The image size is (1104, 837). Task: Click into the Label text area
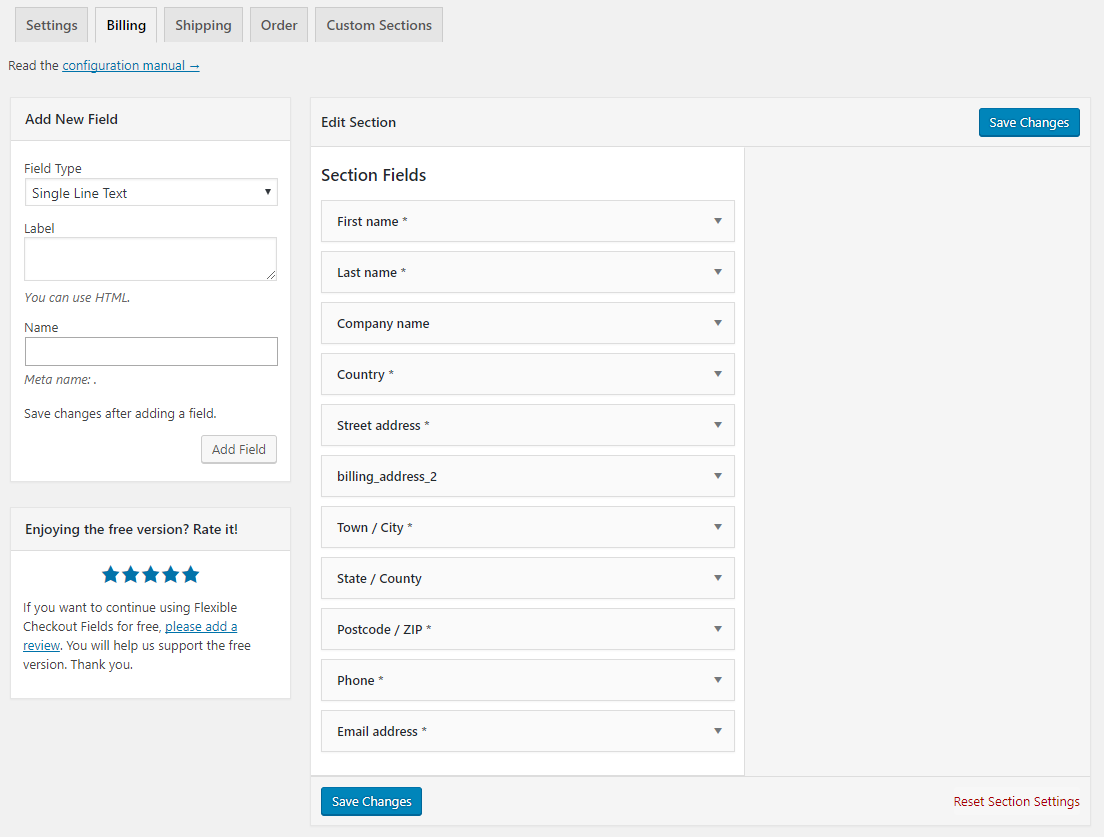tap(150, 259)
